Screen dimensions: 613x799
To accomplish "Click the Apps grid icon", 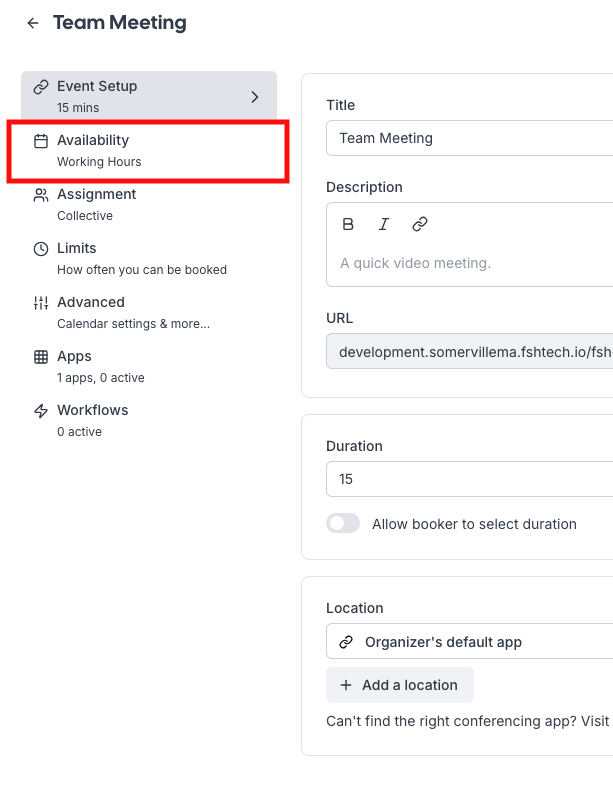I will tap(41, 357).
